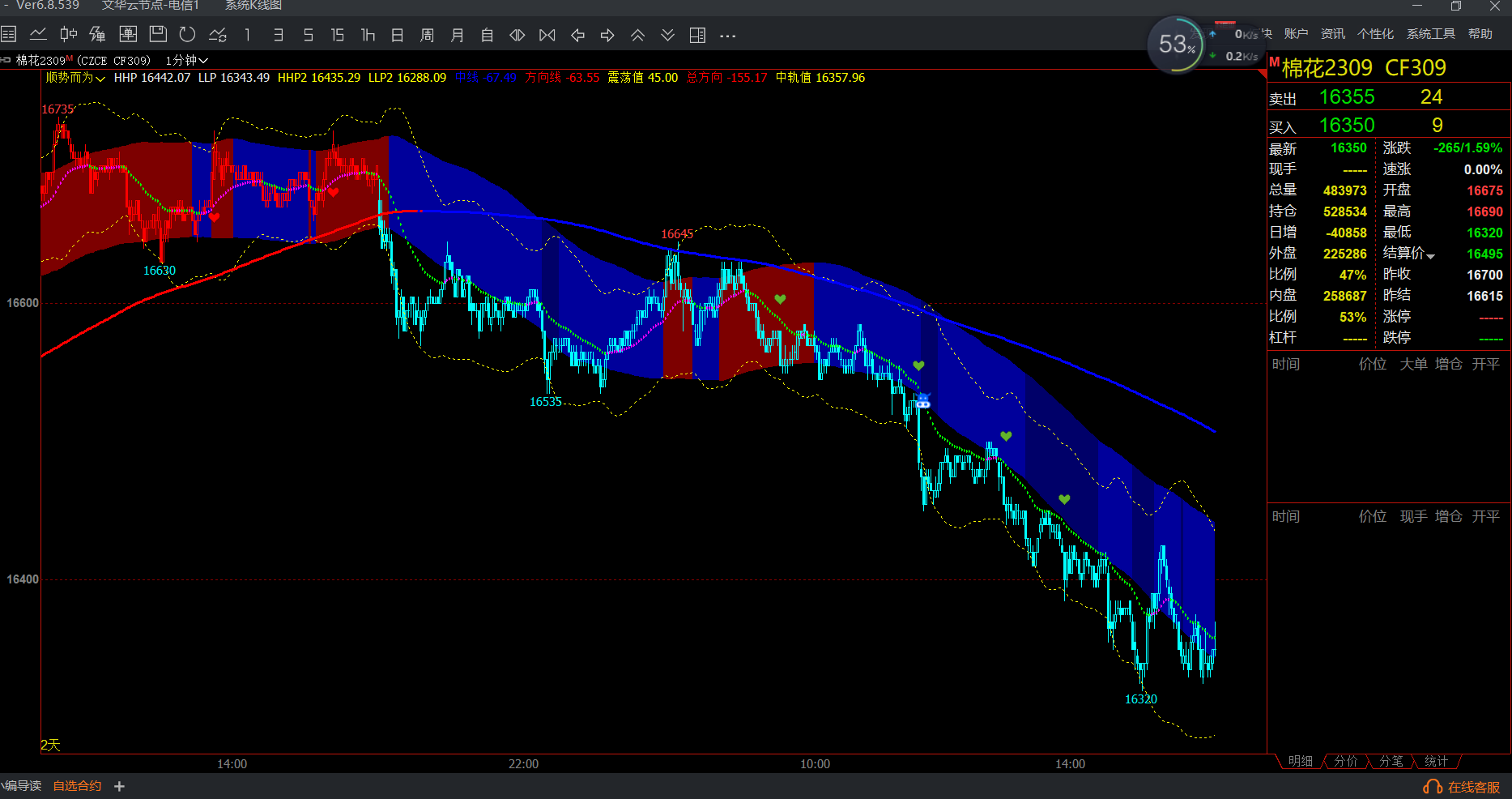Open the quote list view icon
The width and height of the screenshot is (1512, 799).
9,35
